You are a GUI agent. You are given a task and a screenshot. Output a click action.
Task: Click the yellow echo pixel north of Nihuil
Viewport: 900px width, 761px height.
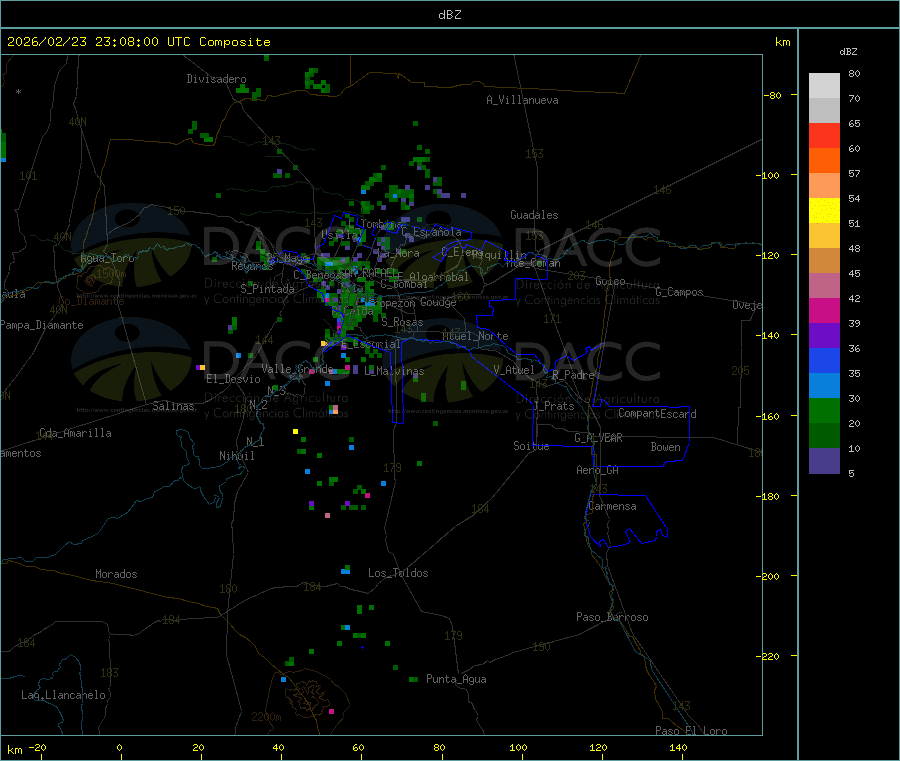pyautogui.click(x=296, y=431)
